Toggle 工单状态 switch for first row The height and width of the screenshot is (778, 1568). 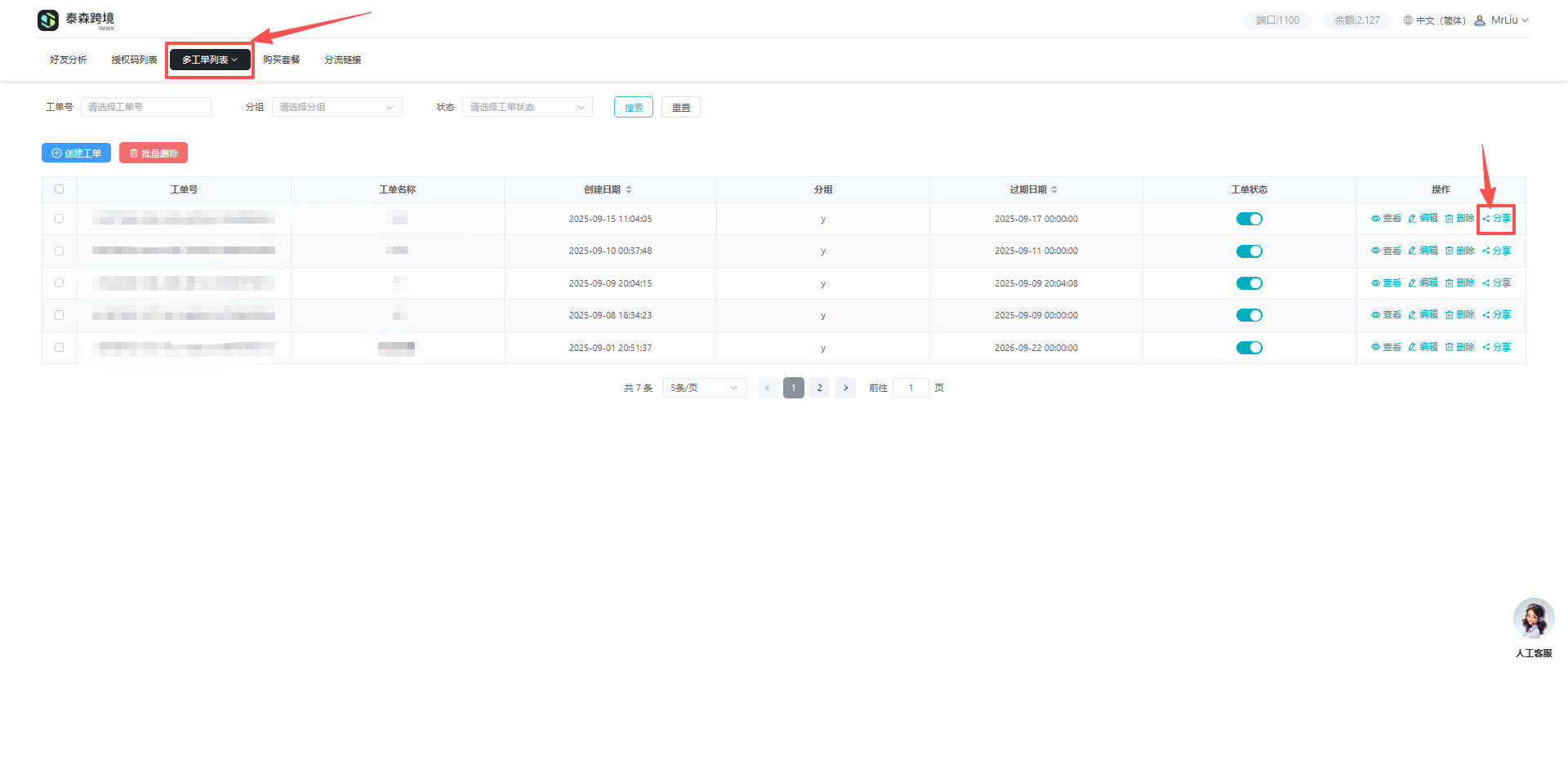[x=1249, y=219]
